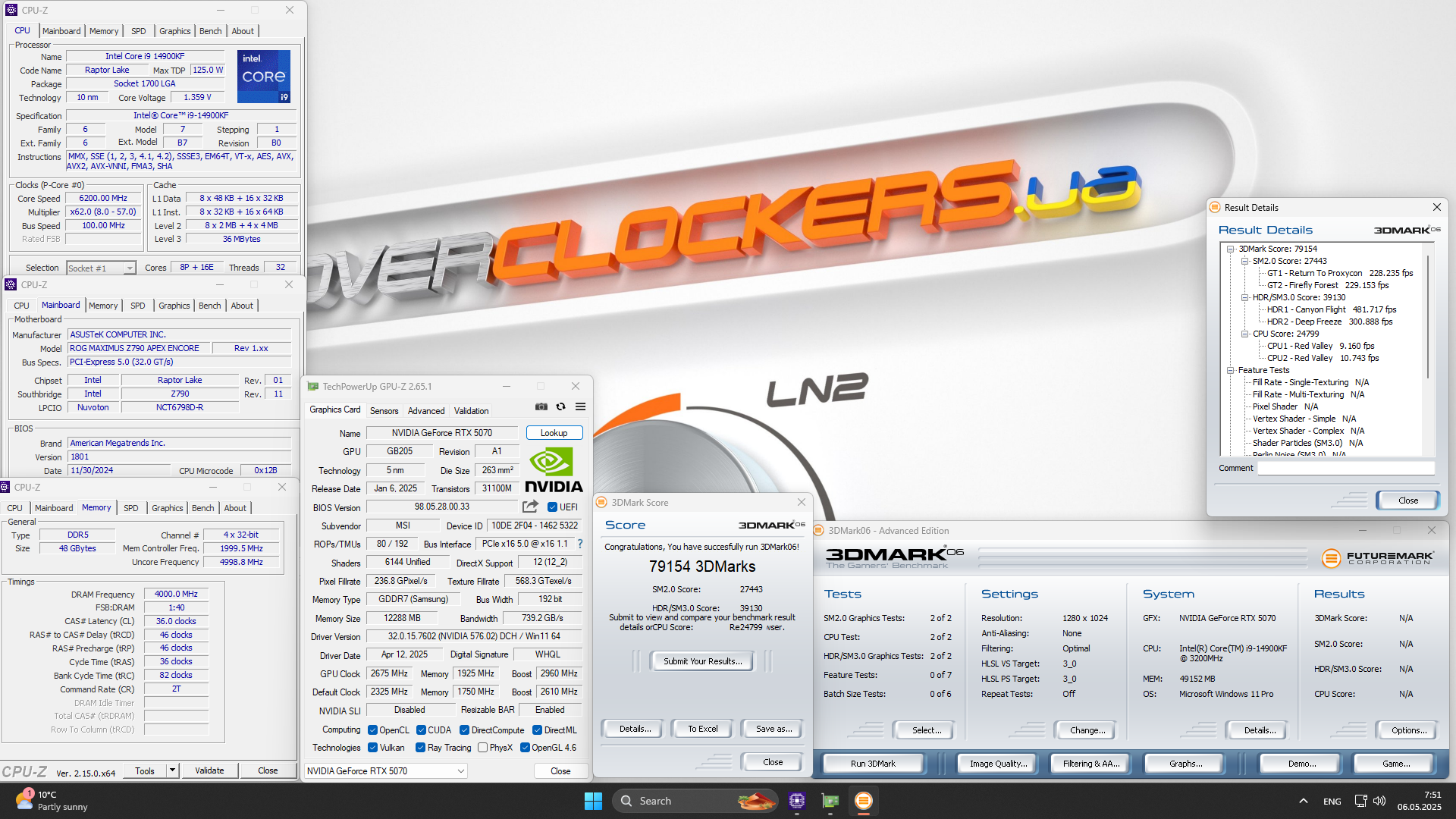Click the Options button under Results
1456x819 pixels.
pos(1408,730)
